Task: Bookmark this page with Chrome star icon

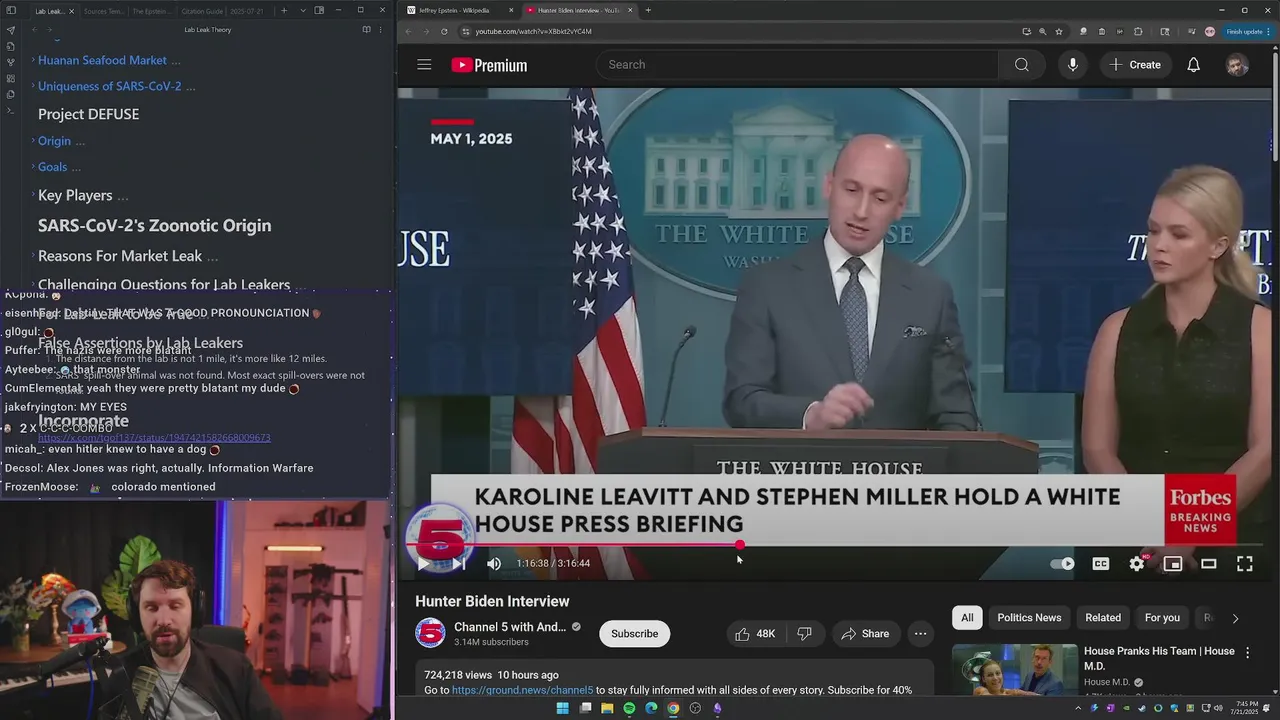Action: click(x=1059, y=31)
